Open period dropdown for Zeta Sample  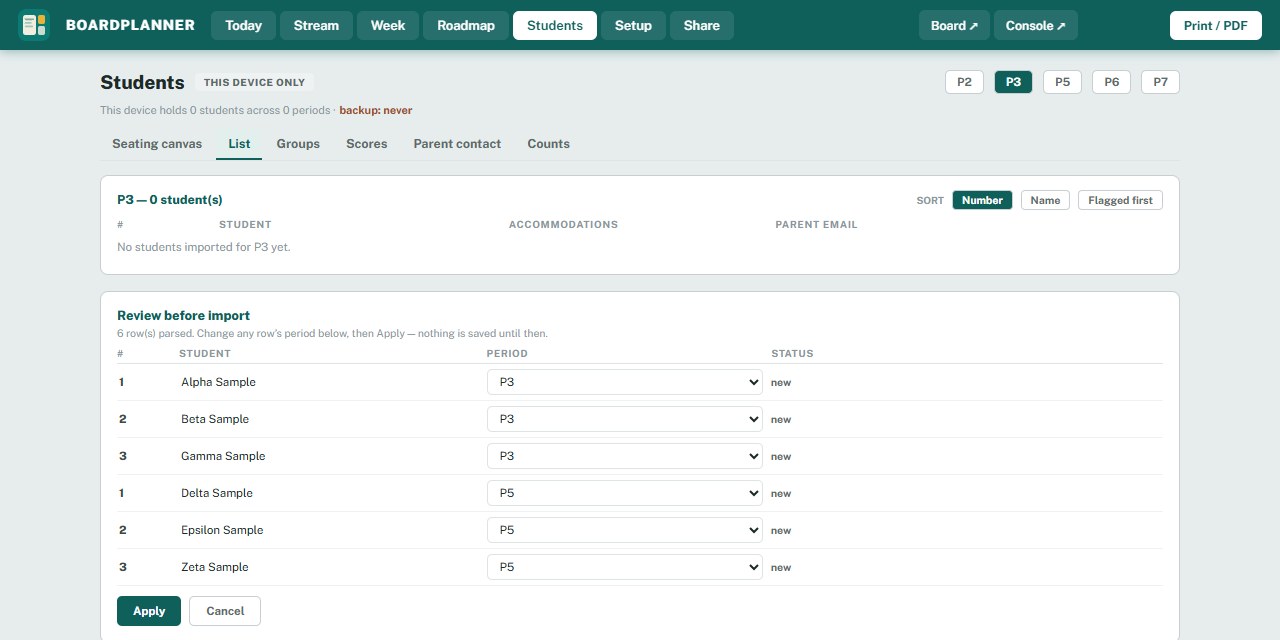point(625,567)
